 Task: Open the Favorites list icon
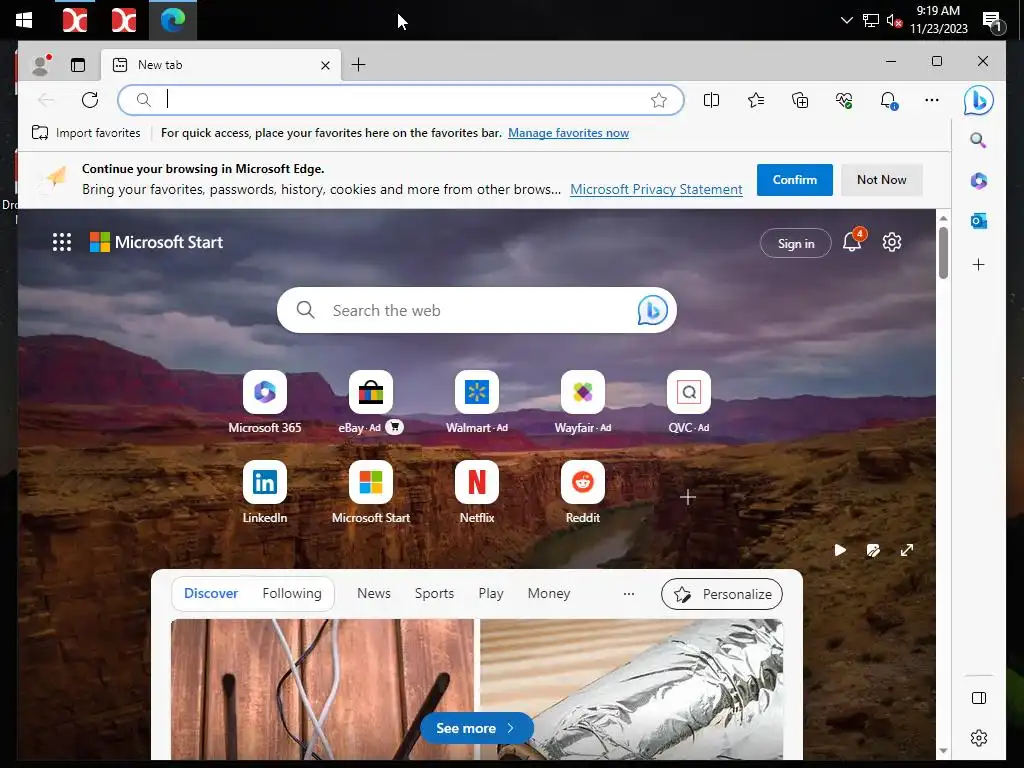756,100
